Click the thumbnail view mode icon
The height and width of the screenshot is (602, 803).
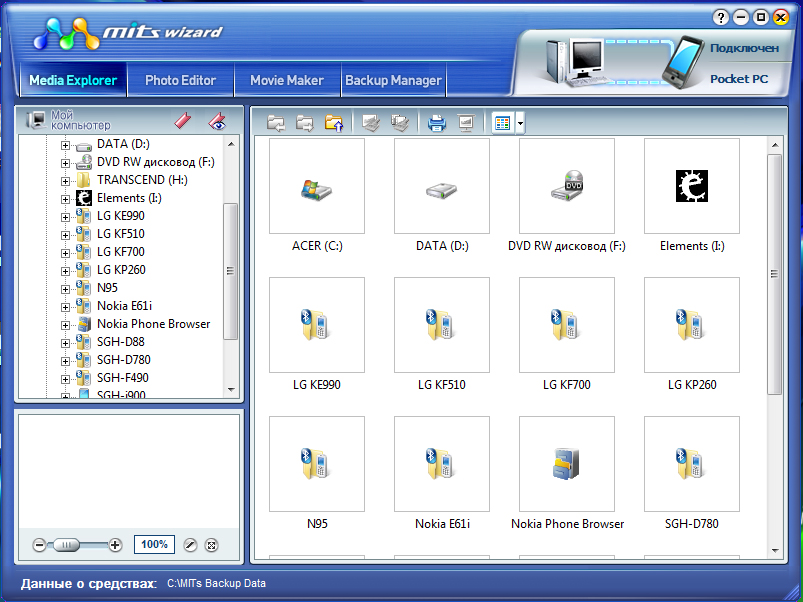pyautogui.click(x=503, y=123)
